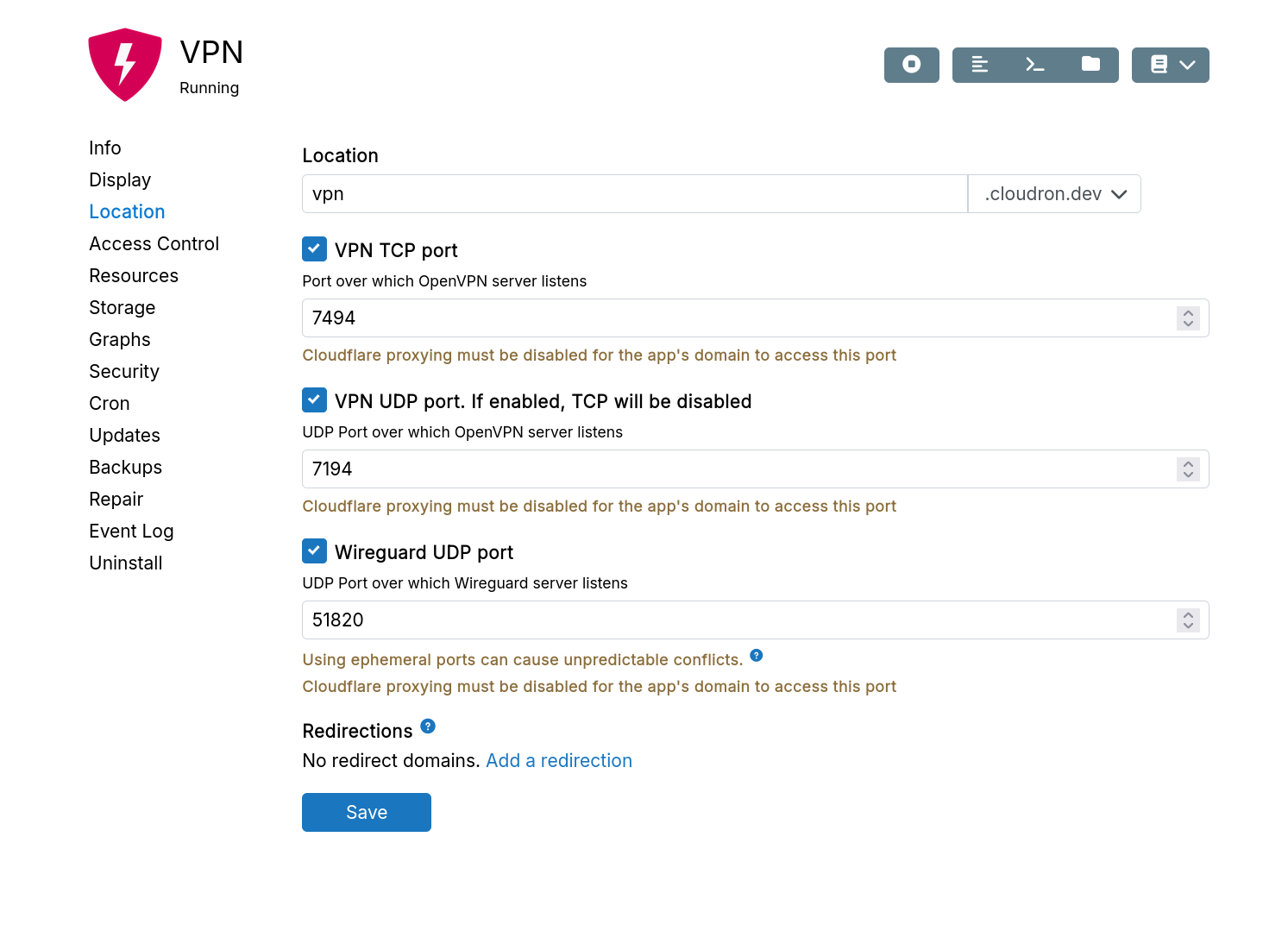Uncheck the VPN TCP port checkbox
1288x950 pixels.
[315, 249]
